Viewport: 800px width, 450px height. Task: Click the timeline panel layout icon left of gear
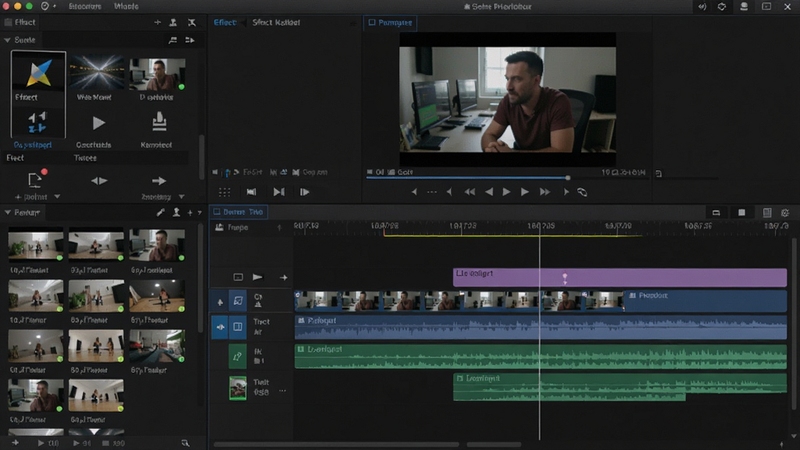point(767,213)
